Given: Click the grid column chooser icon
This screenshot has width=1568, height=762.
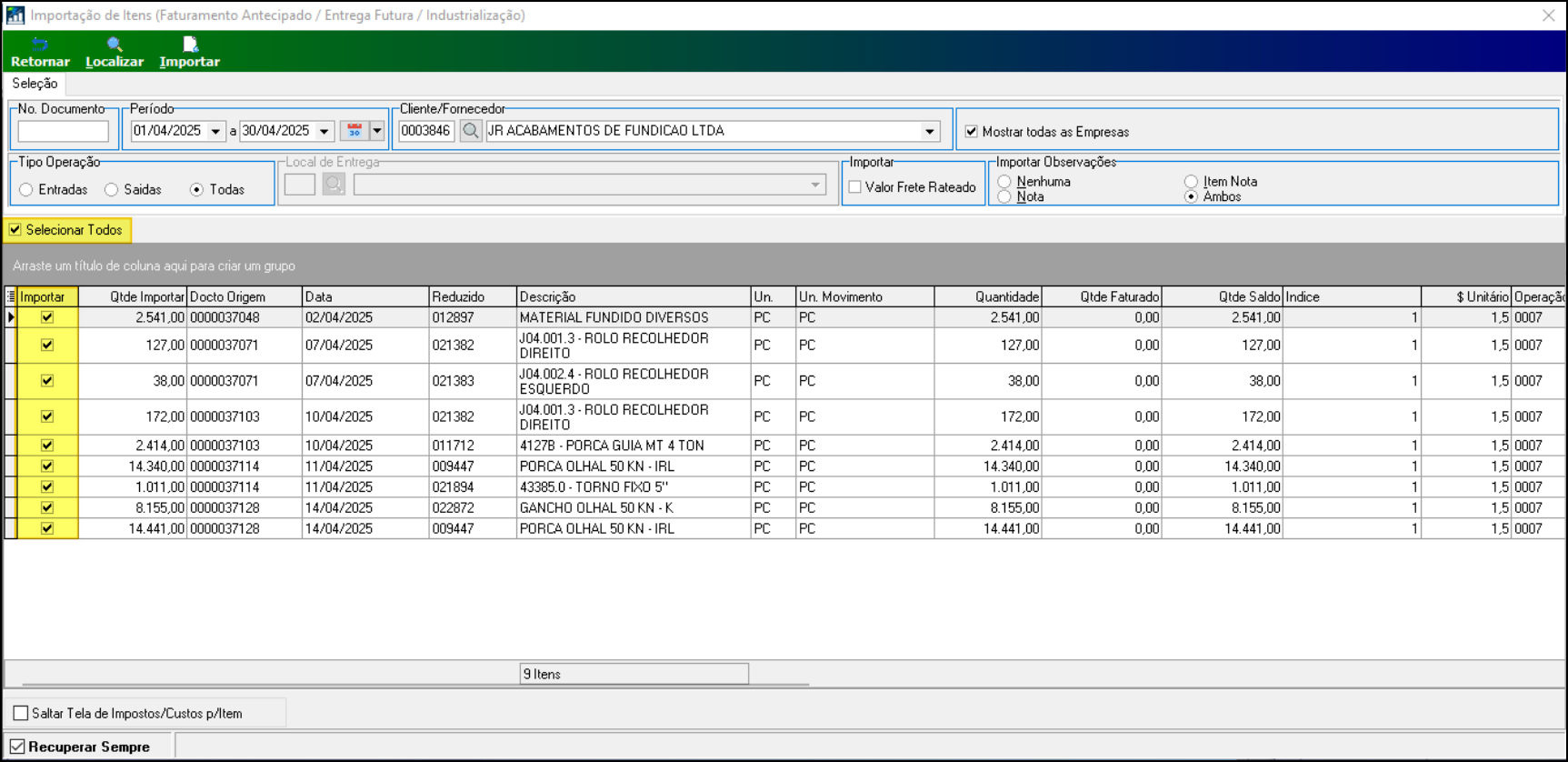Looking at the screenshot, I should point(11,296).
